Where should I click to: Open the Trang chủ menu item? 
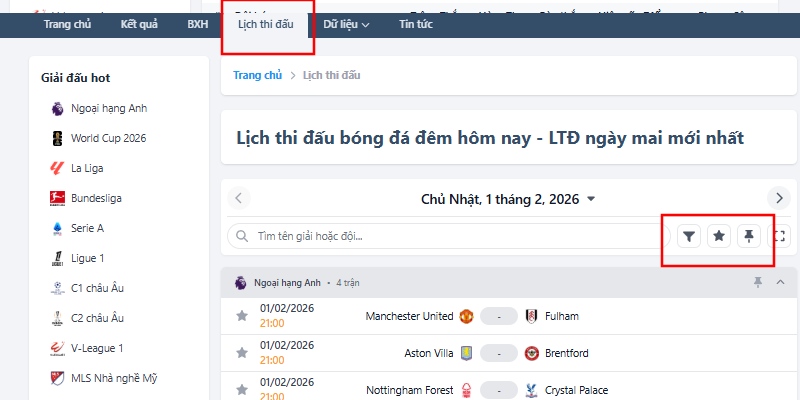[67, 24]
